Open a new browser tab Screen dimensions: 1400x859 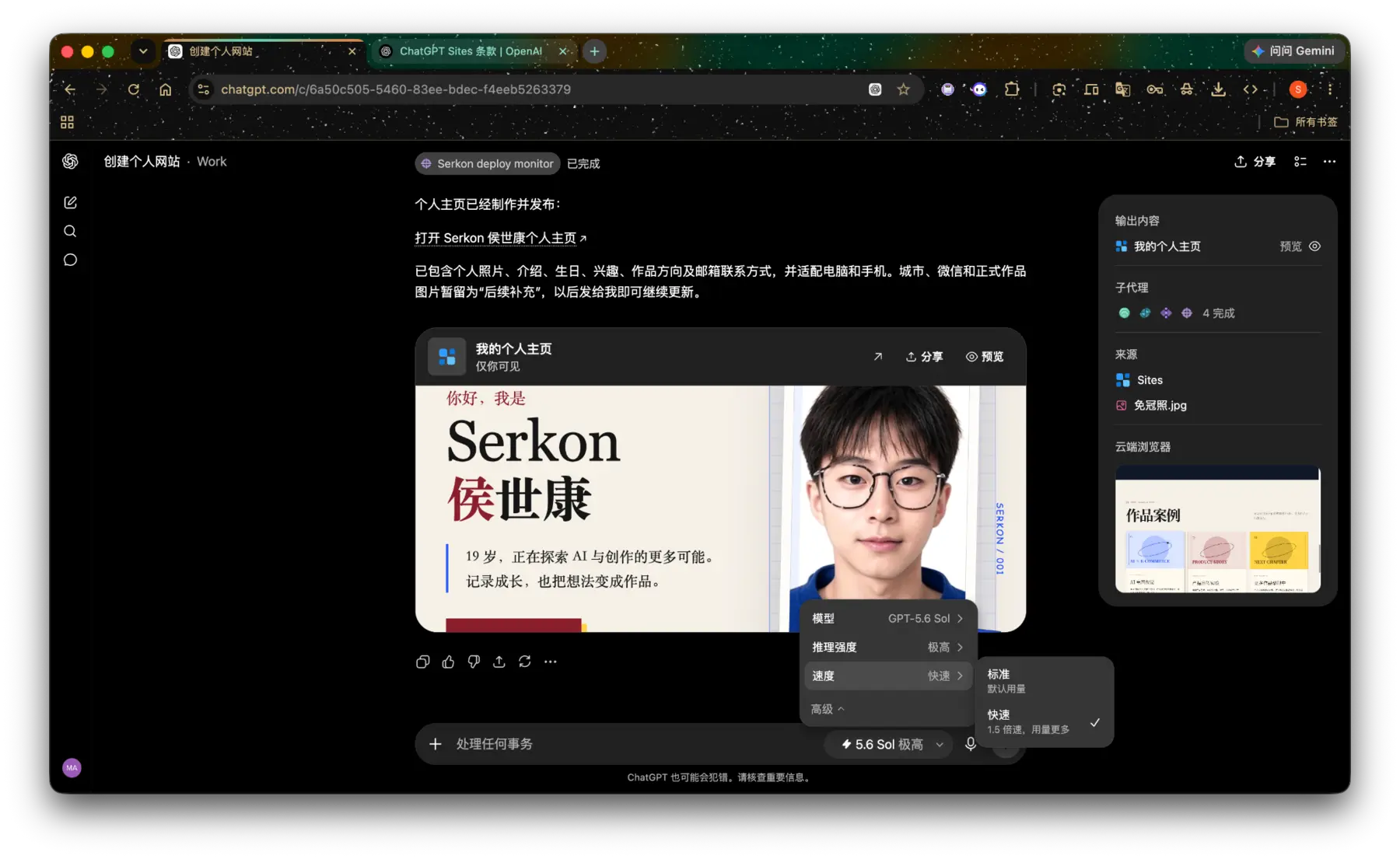tap(594, 51)
